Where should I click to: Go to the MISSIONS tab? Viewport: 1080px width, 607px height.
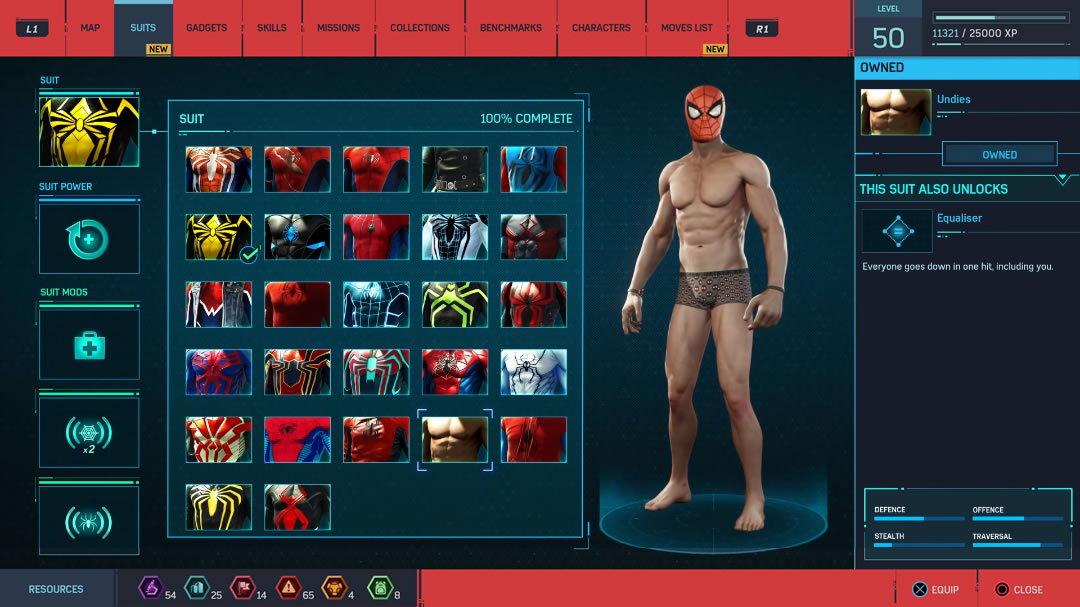point(338,28)
